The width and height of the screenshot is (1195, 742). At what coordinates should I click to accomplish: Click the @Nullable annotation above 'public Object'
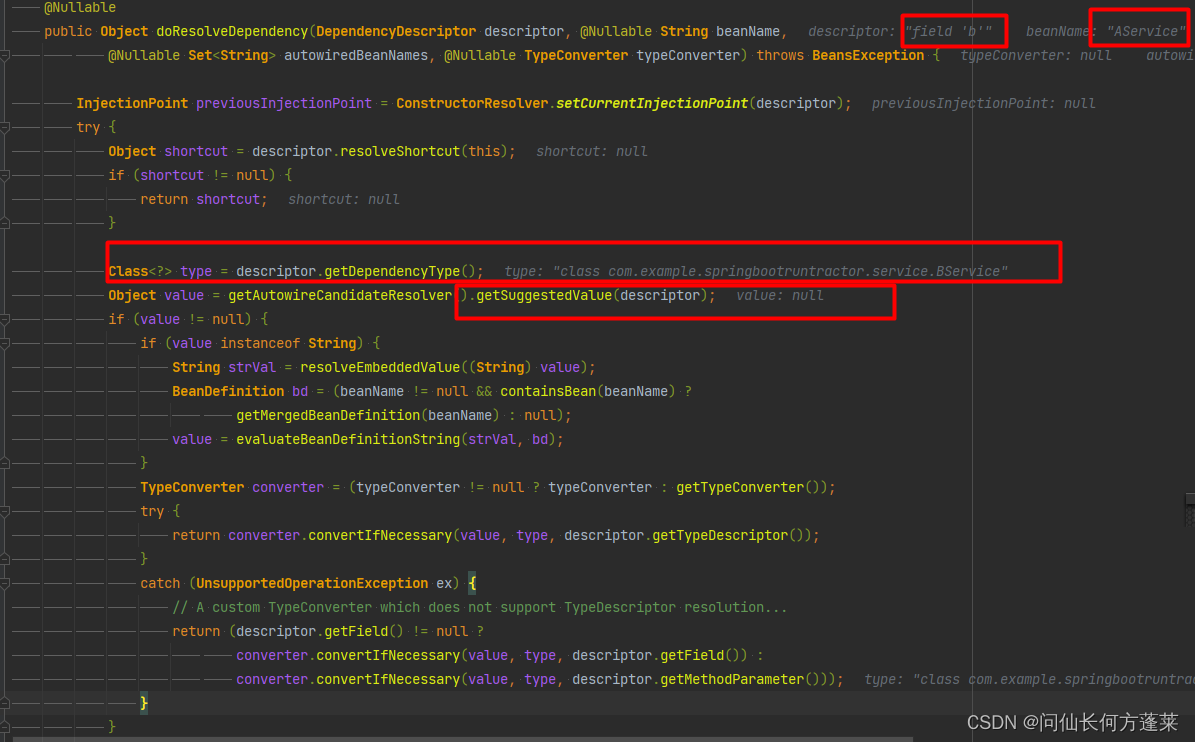80,8
